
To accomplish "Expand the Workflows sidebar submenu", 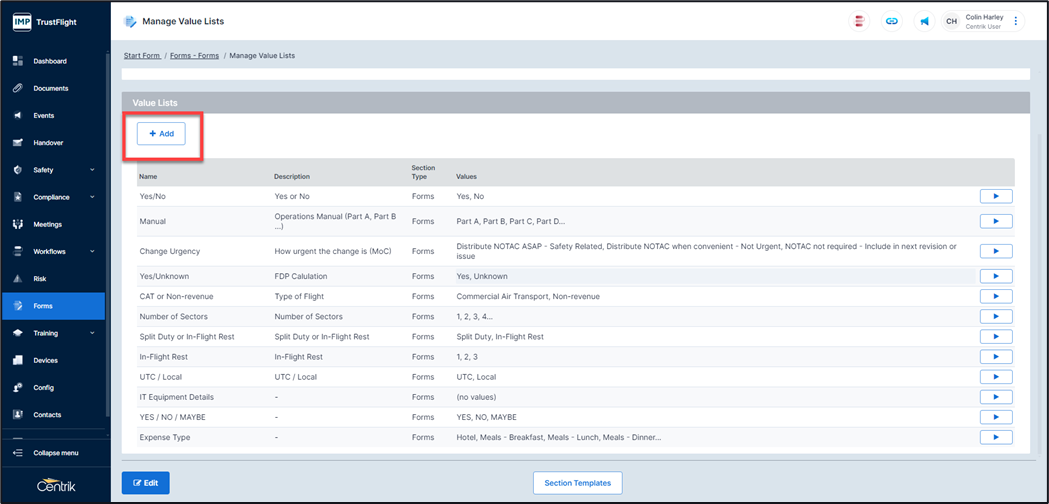I will (92, 251).
